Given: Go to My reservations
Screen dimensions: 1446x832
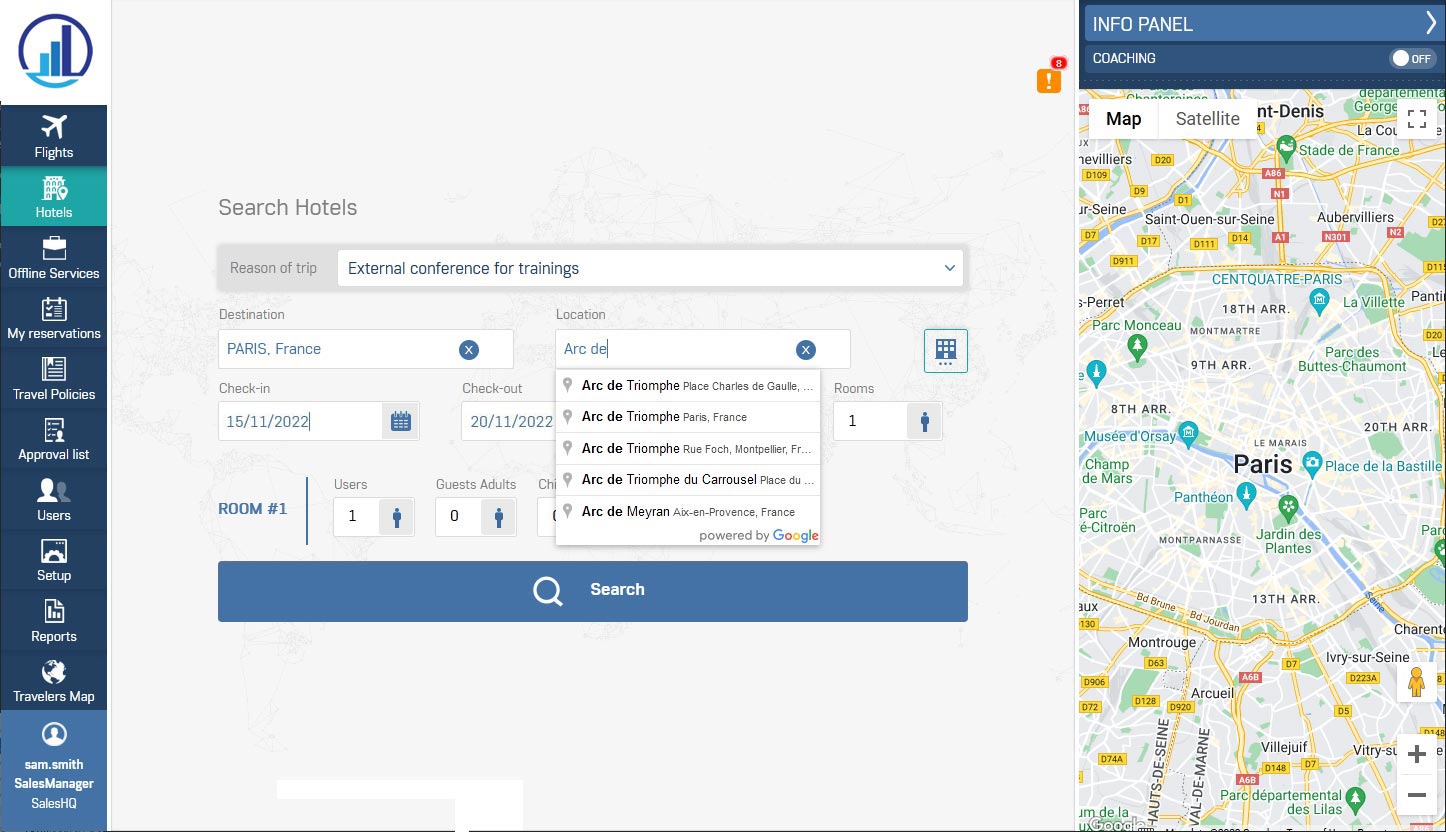Looking at the screenshot, I should (x=54, y=318).
